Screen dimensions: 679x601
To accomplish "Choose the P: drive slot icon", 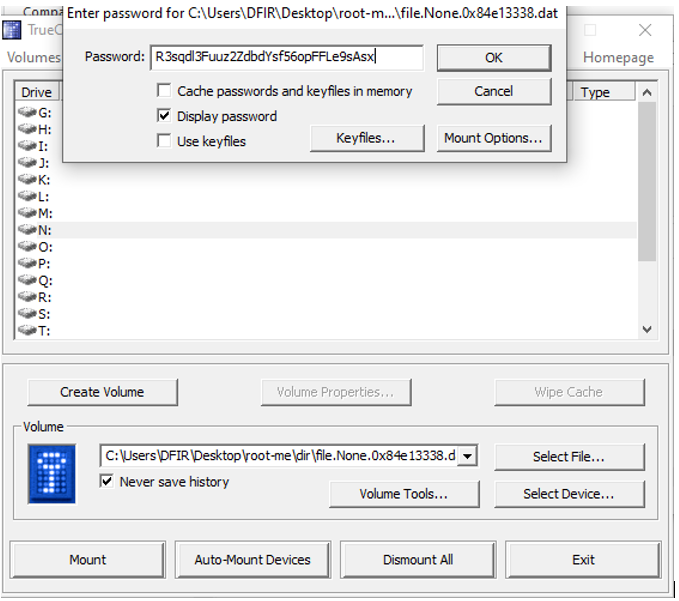I will (x=27, y=264).
